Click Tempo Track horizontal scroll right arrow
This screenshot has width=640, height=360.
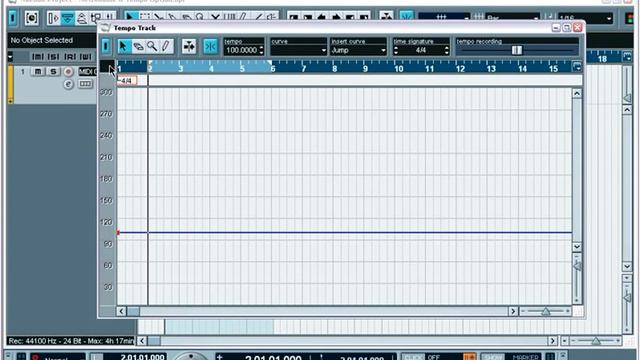click(x=513, y=311)
